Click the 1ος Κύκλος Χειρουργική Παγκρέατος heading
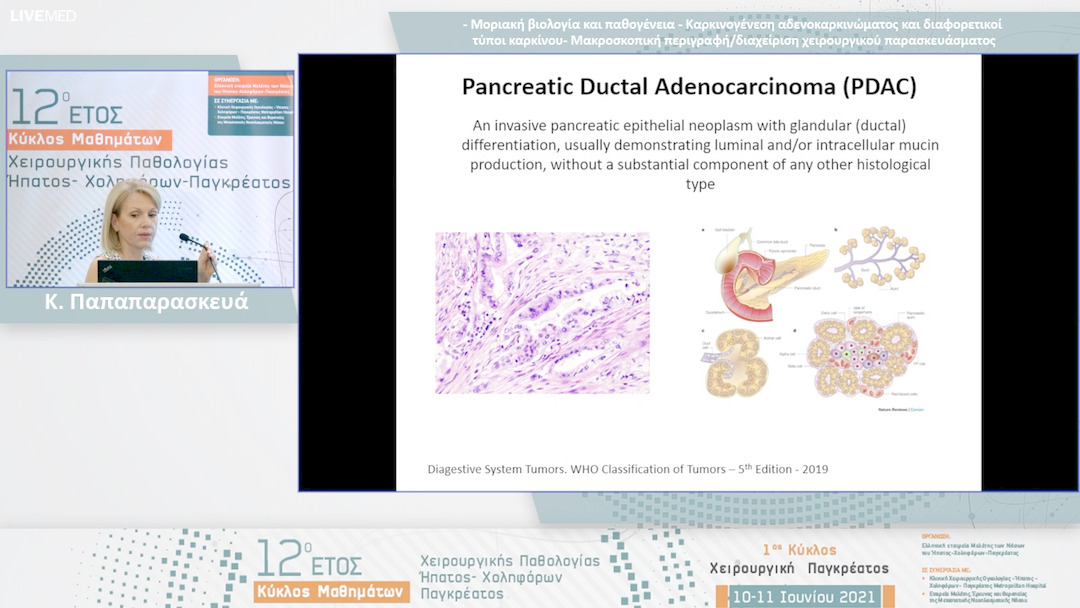 pos(798,559)
